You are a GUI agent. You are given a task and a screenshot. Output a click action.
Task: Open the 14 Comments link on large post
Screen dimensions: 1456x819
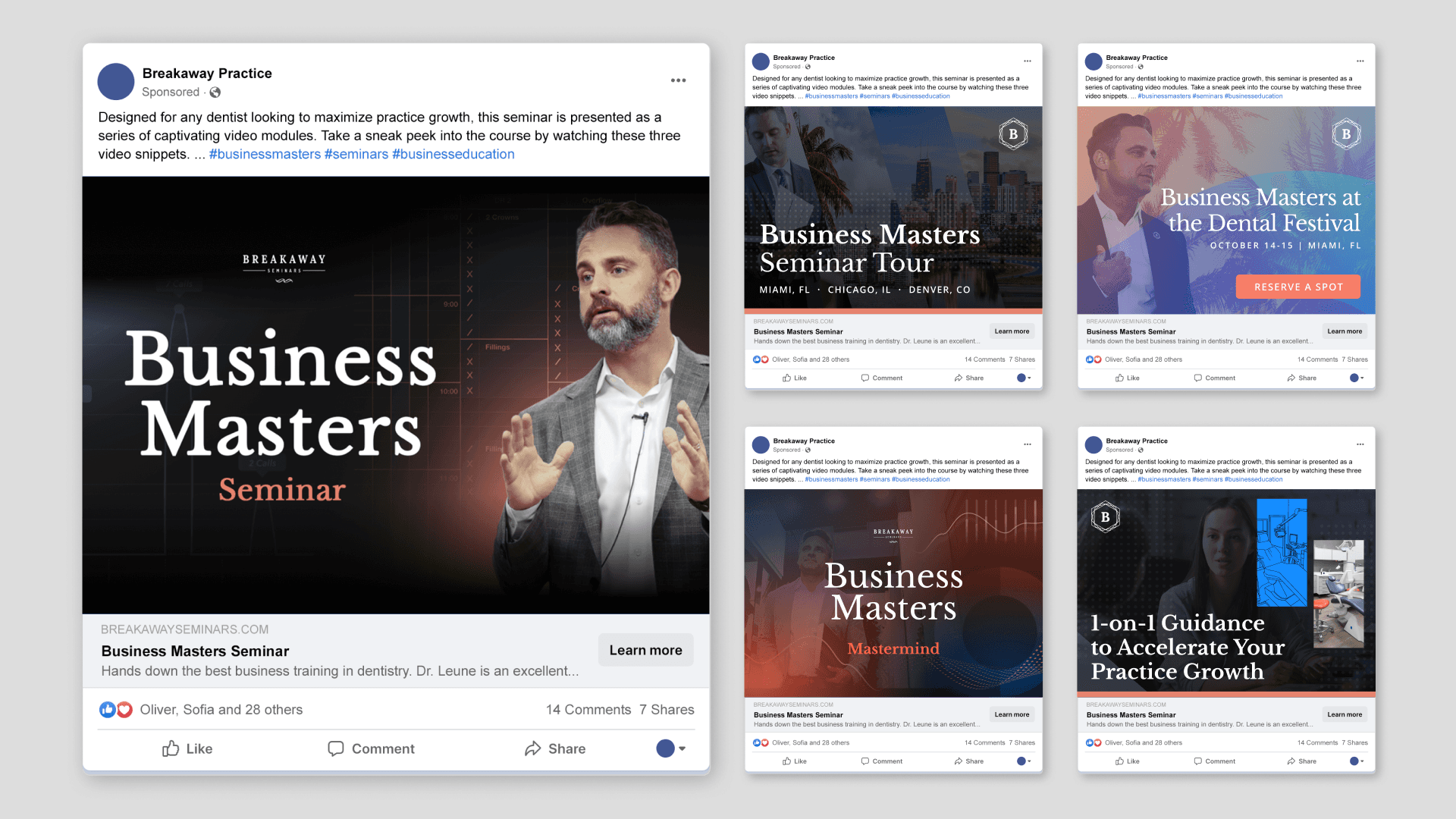[x=588, y=710]
